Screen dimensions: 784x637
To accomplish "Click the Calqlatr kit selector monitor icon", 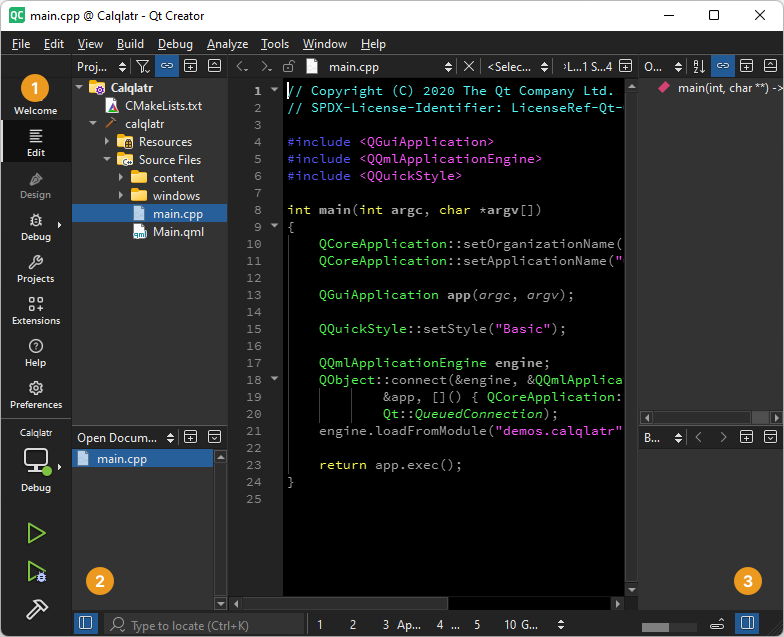I will (x=36, y=461).
